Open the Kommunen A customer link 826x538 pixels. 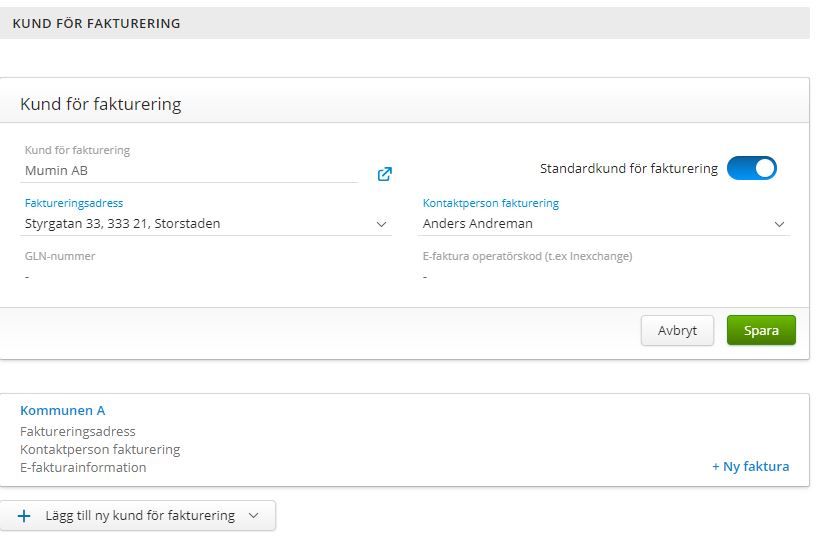(x=62, y=410)
